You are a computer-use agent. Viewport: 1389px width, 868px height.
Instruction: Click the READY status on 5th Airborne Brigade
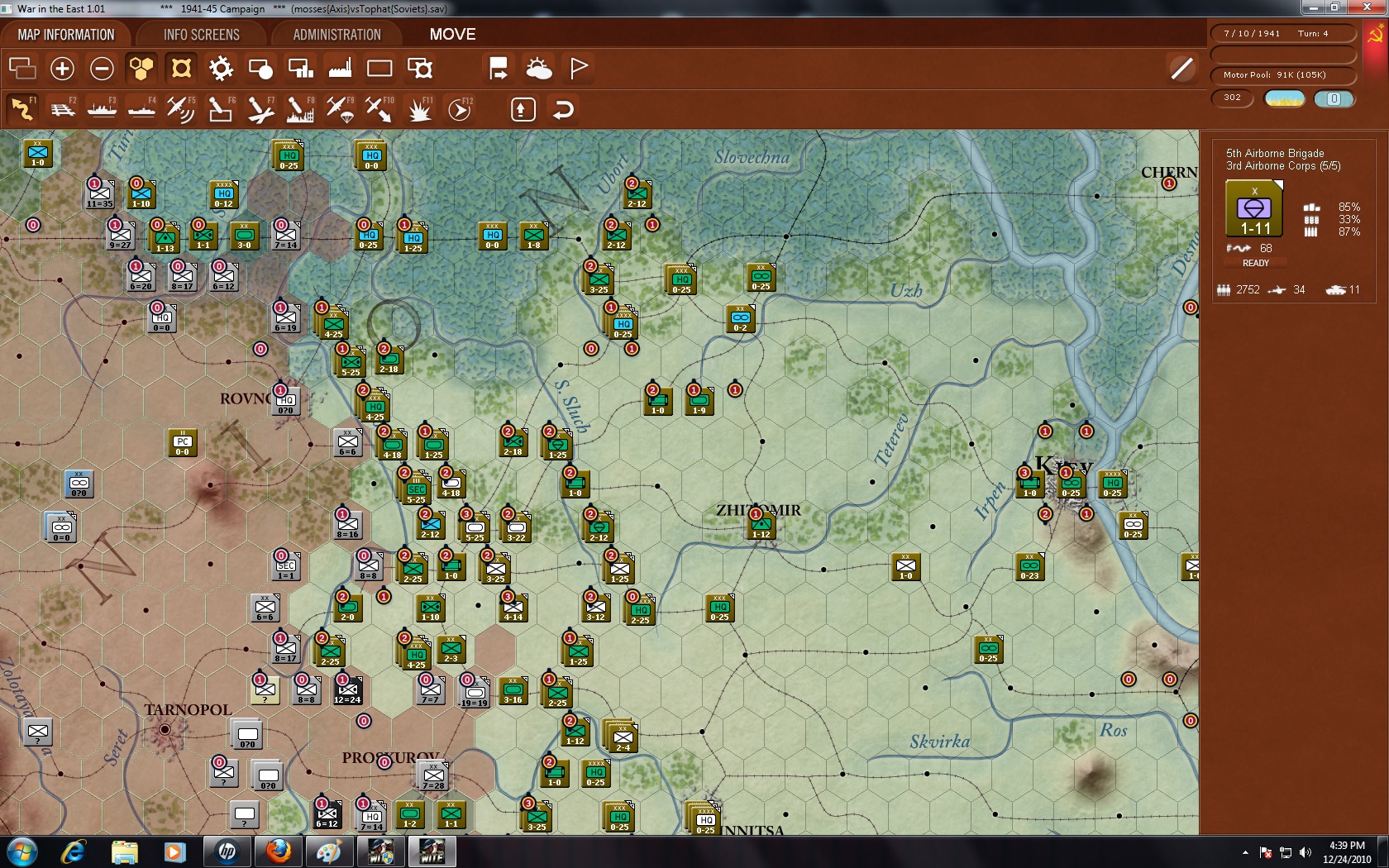pyautogui.click(x=1255, y=263)
